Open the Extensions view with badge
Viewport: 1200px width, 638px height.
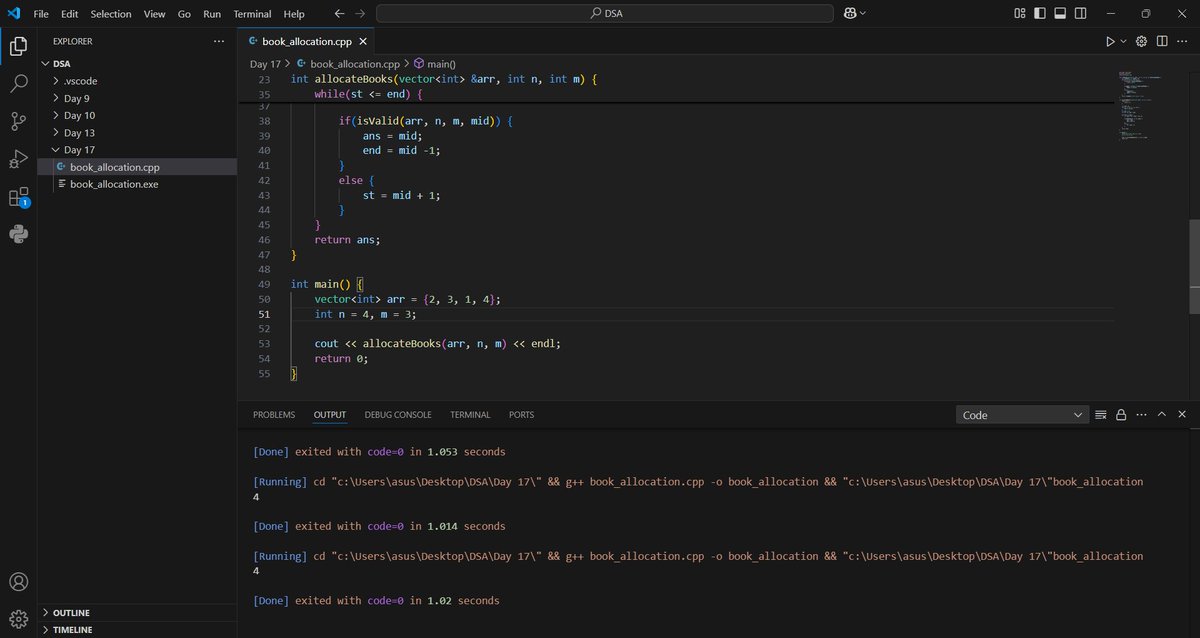coord(18,197)
